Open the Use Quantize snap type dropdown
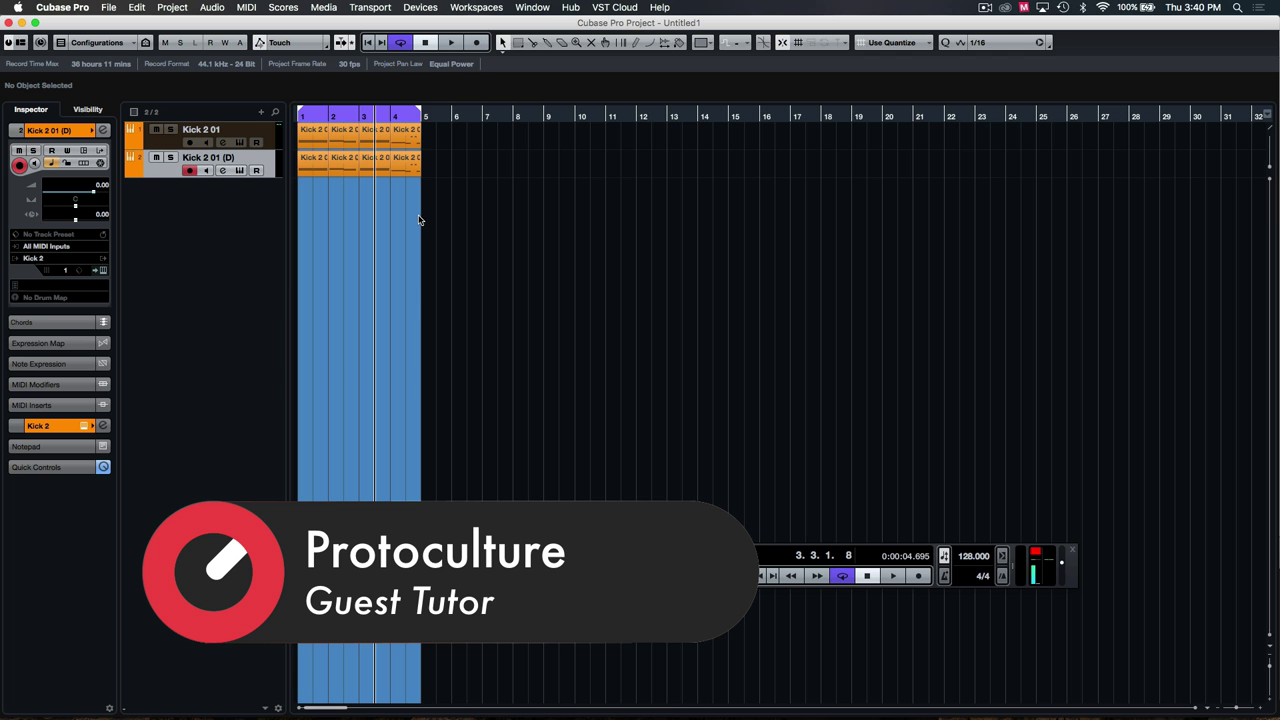The height and width of the screenshot is (720, 1280). coord(894,43)
